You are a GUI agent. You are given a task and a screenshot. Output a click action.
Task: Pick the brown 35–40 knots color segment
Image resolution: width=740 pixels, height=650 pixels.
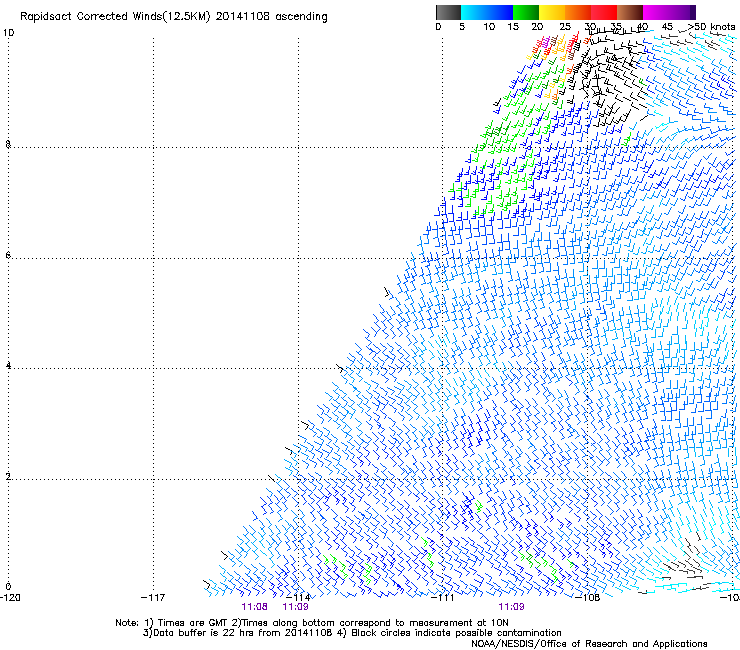pos(630,12)
